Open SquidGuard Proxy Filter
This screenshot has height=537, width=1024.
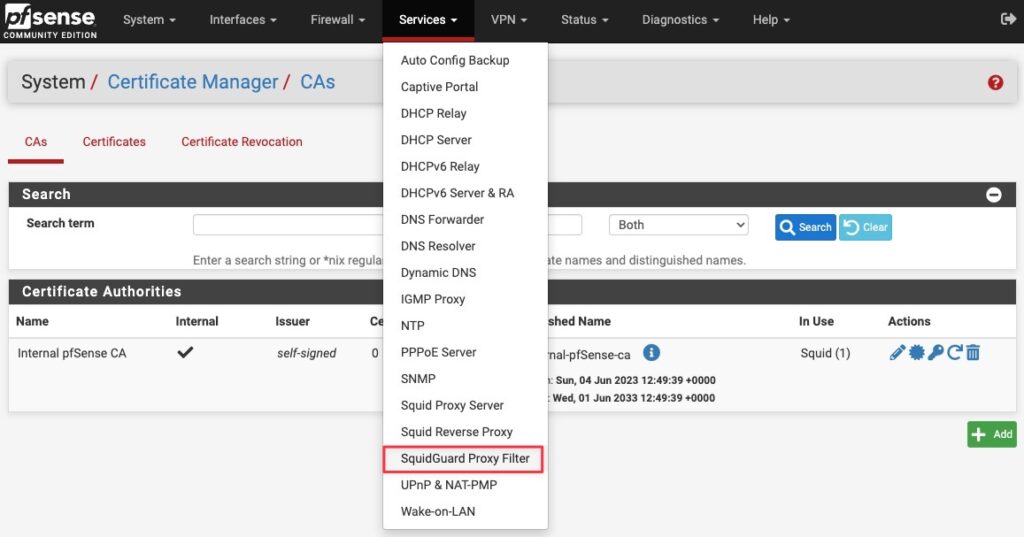point(465,459)
